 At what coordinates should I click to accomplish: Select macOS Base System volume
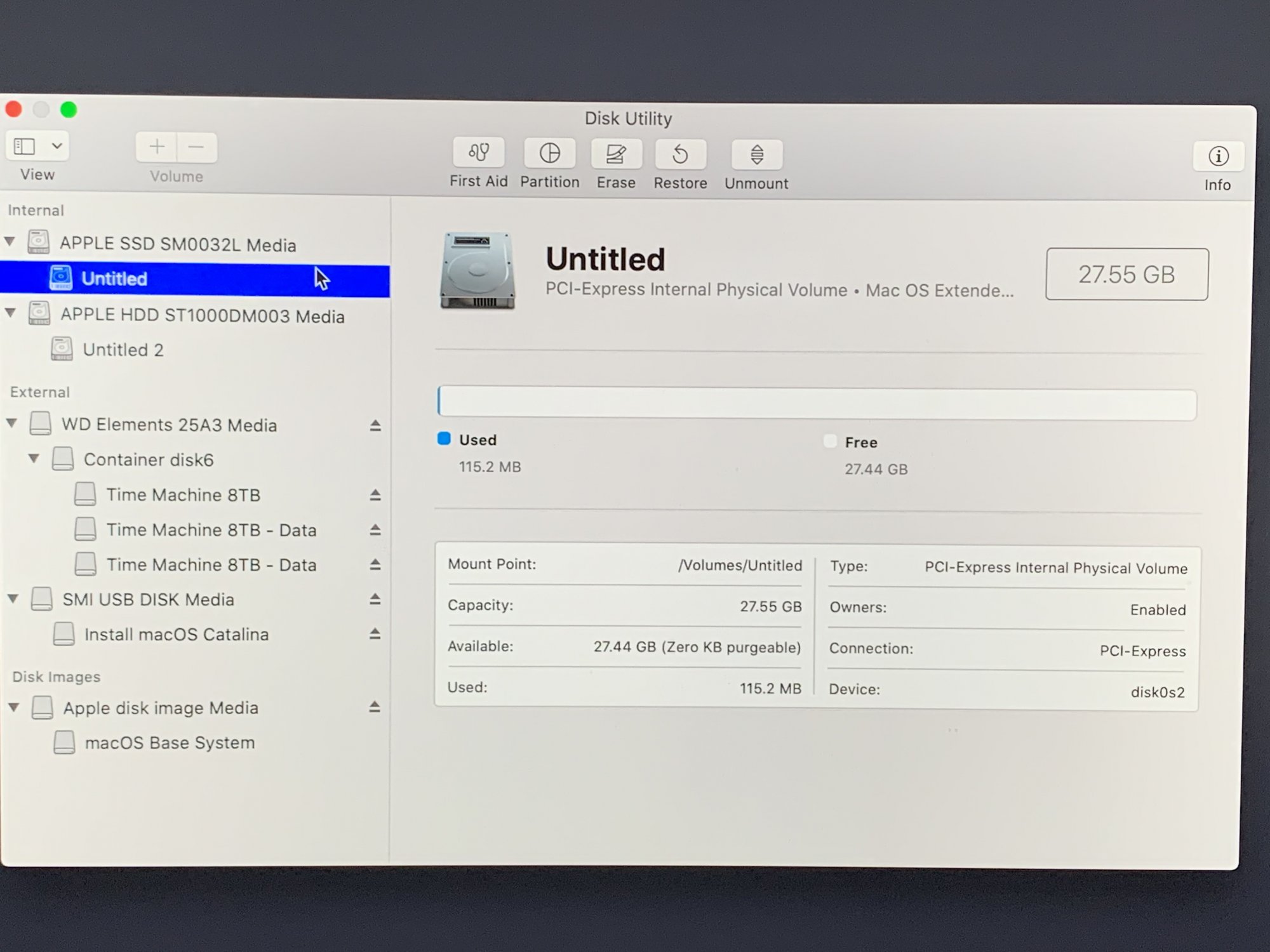pyautogui.click(x=170, y=743)
